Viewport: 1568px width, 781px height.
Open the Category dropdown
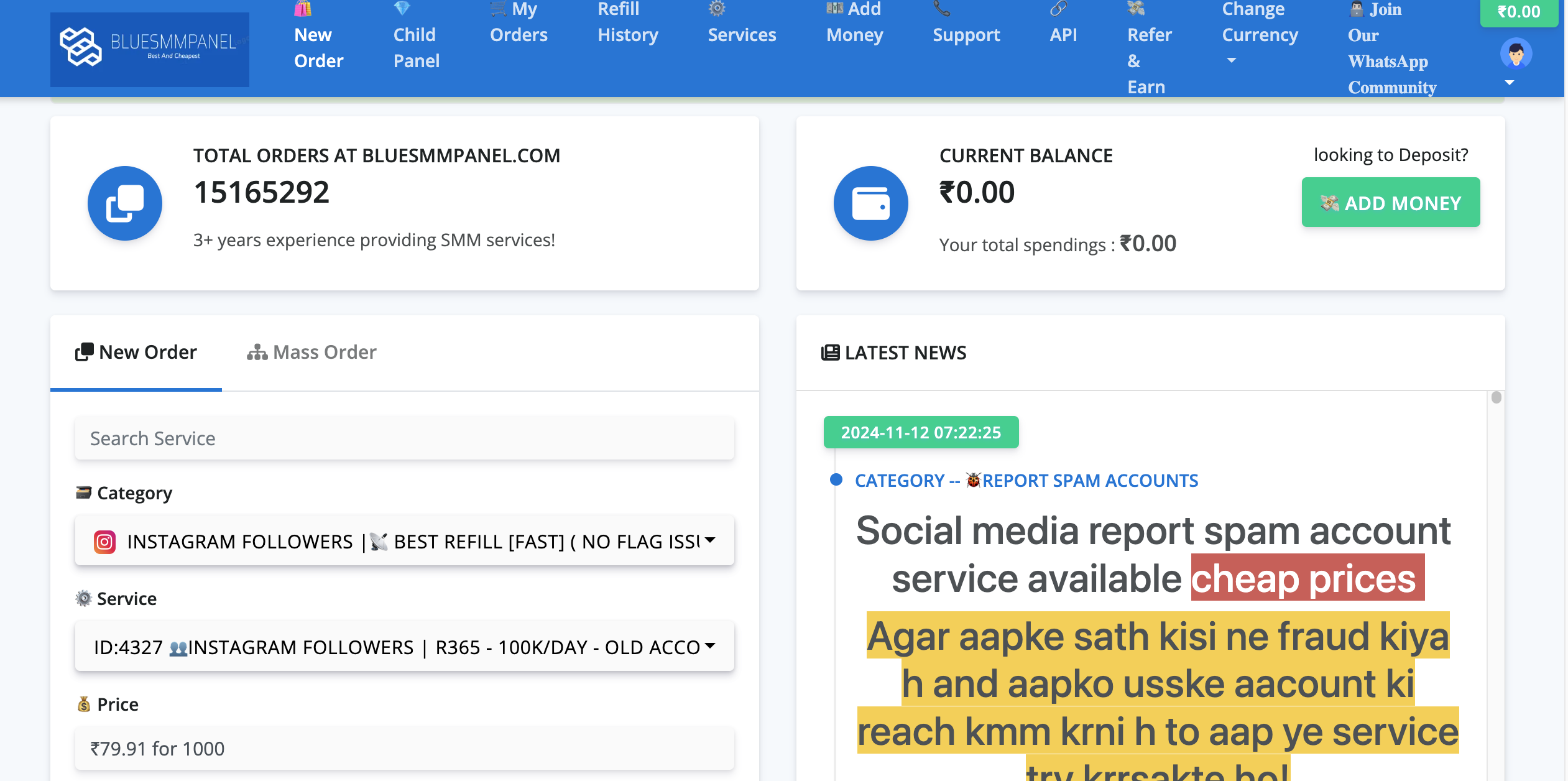404,541
